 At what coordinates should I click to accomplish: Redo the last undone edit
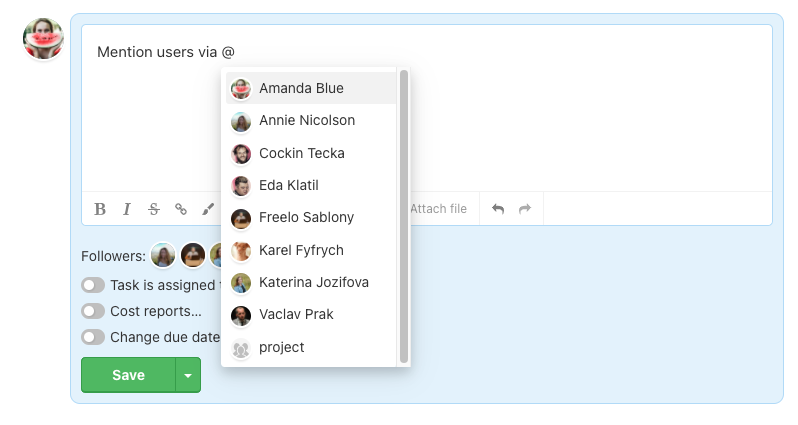click(x=525, y=209)
